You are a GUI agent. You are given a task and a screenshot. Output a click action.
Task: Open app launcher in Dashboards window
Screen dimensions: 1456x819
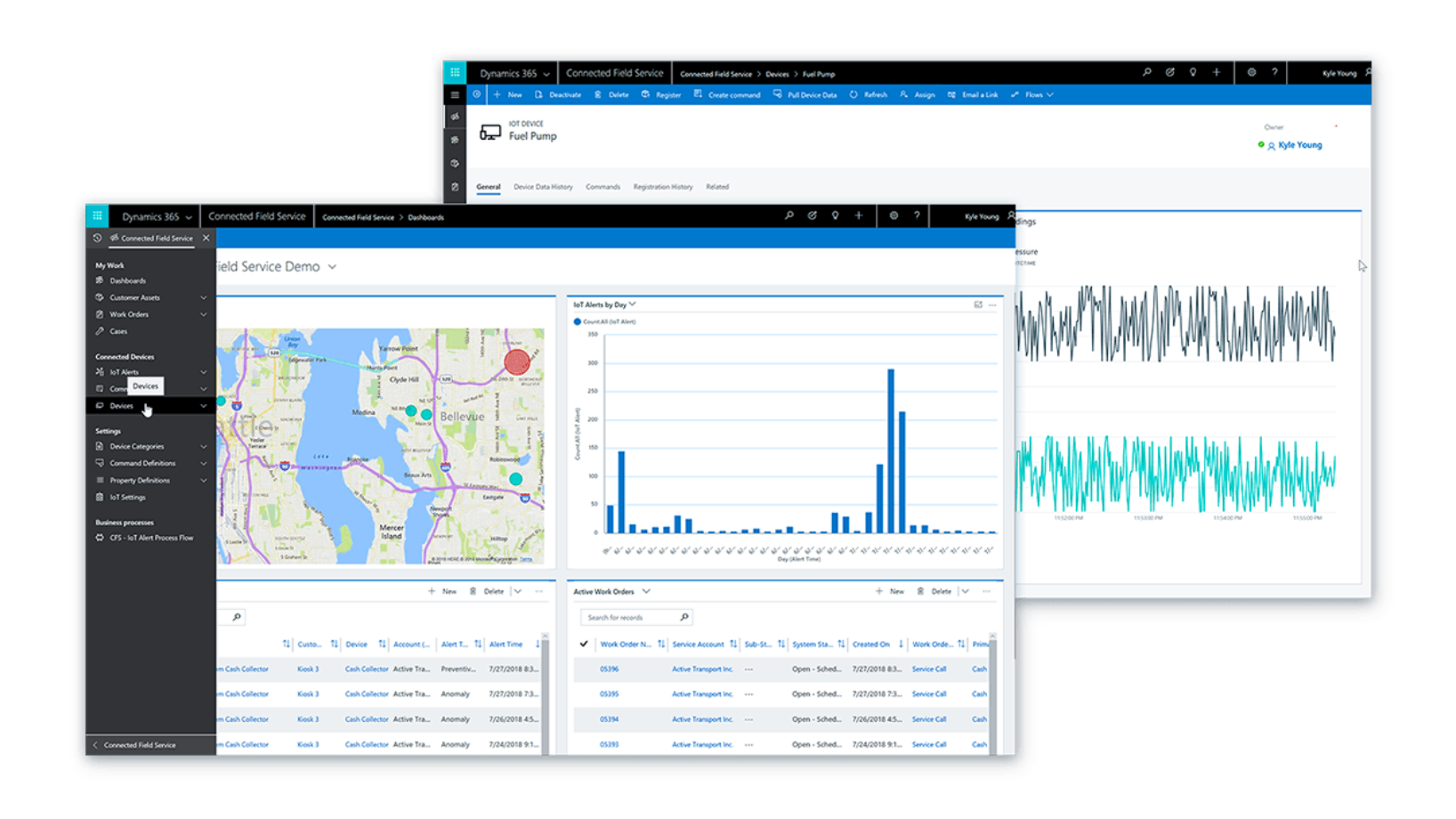(x=97, y=215)
